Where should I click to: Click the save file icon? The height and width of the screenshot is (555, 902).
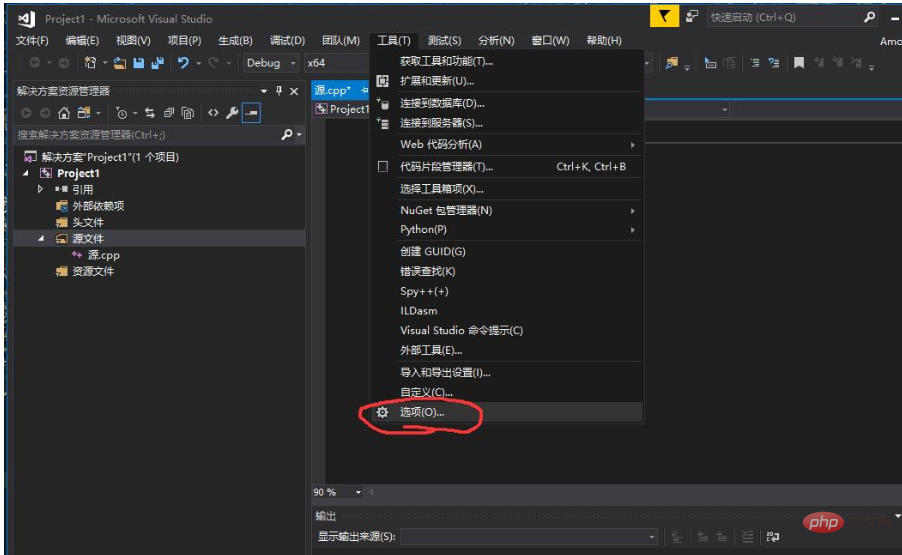tap(139, 63)
